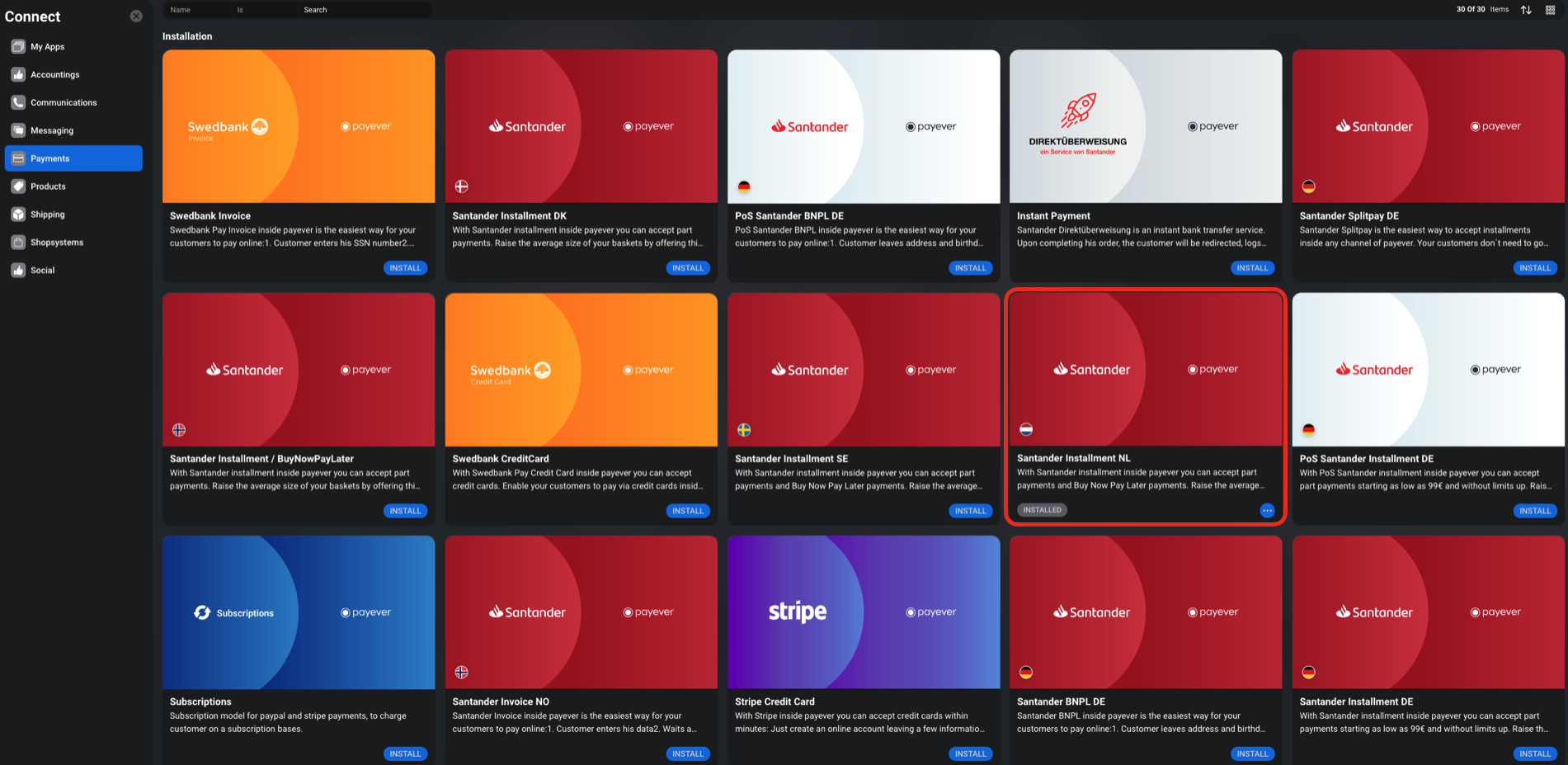
Task: Close the Connect sidebar panel
Action: [136, 16]
